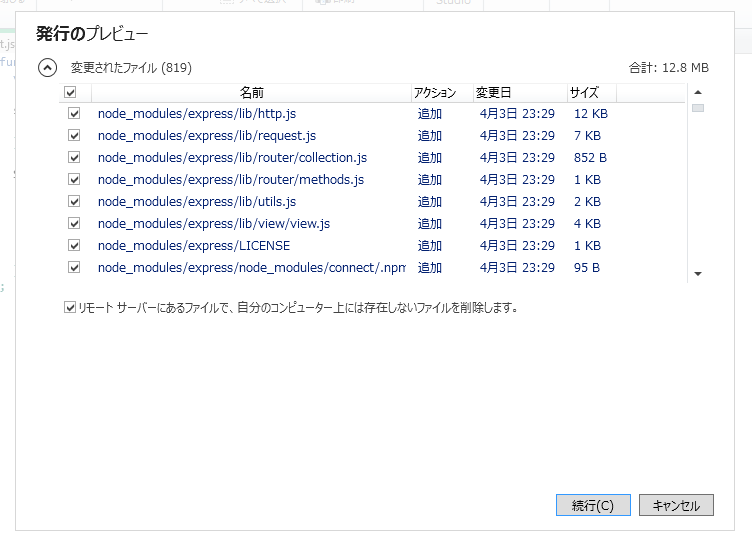Click 追加 action for http.js row
Screen dimensions: 752x542
click(x=430, y=114)
